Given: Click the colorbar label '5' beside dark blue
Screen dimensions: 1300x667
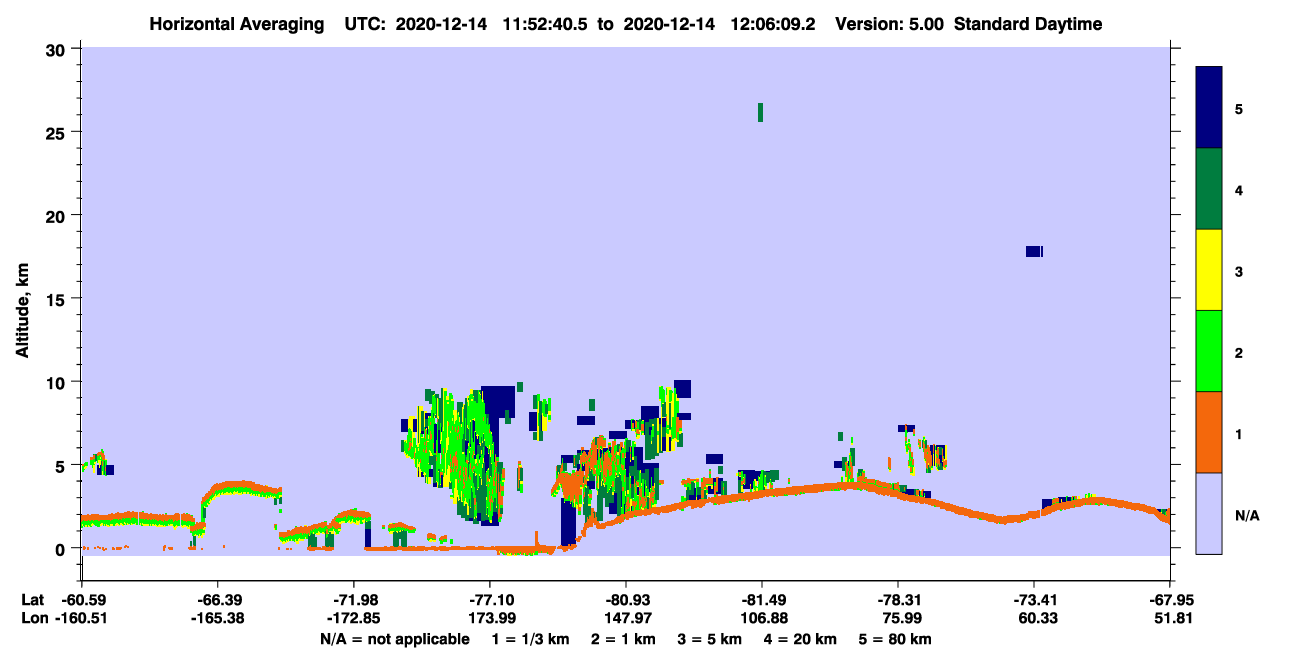Looking at the screenshot, I should tap(1239, 109).
